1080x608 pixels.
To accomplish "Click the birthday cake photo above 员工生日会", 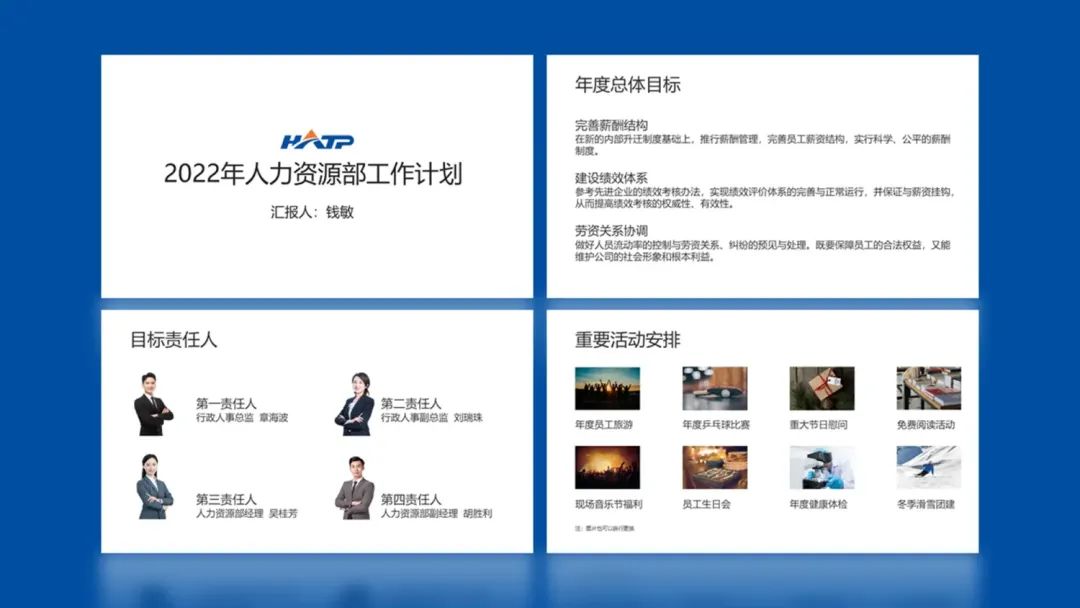I will (714, 468).
